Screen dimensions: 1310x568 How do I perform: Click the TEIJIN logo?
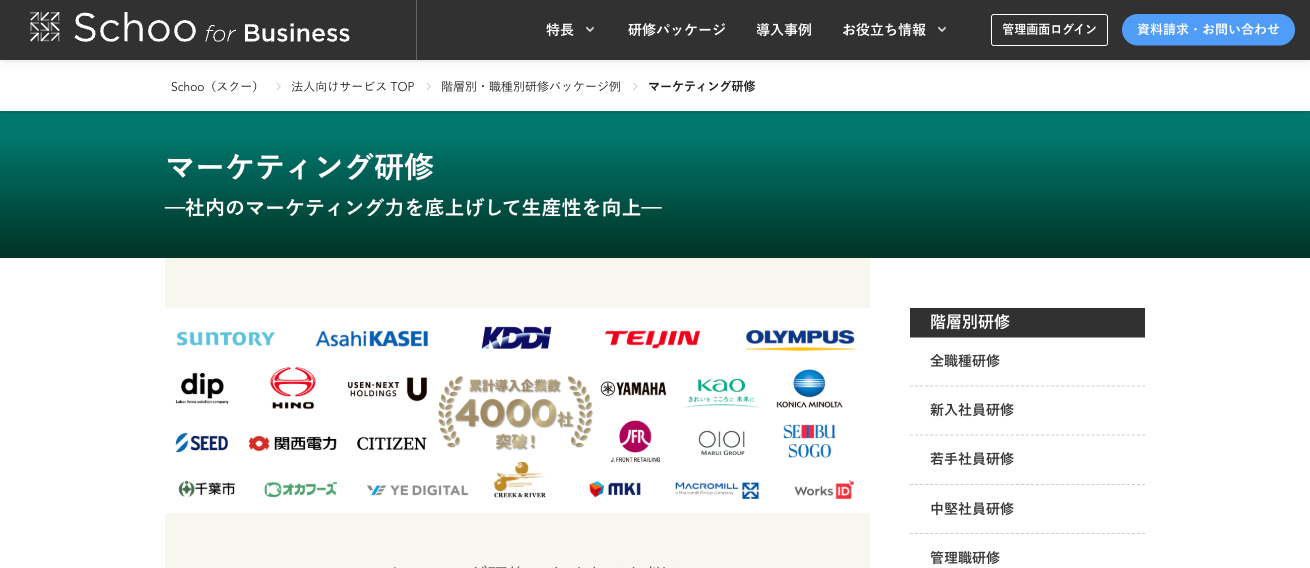[652, 339]
